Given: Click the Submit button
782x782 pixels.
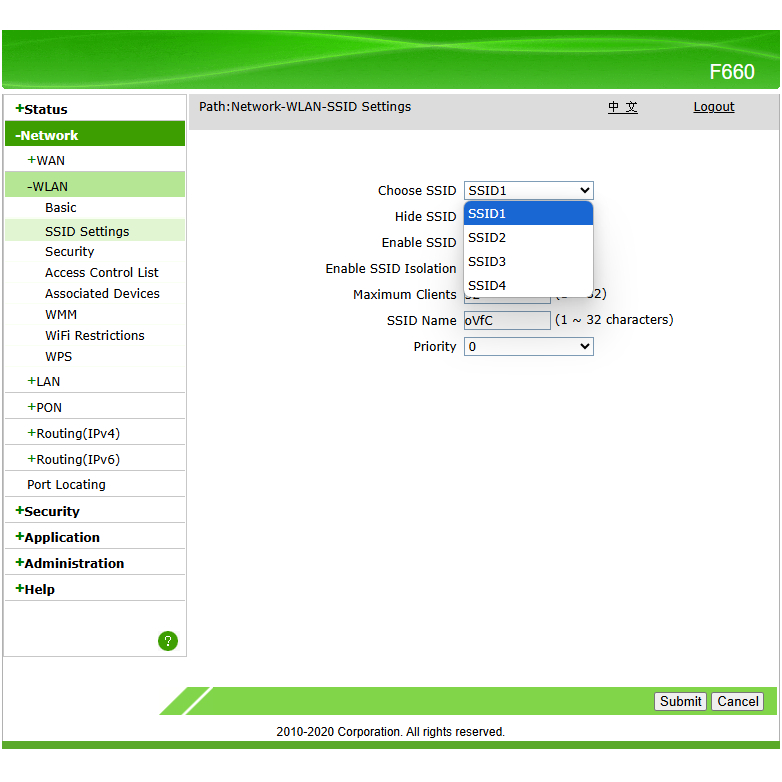Looking at the screenshot, I should point(680,702).
